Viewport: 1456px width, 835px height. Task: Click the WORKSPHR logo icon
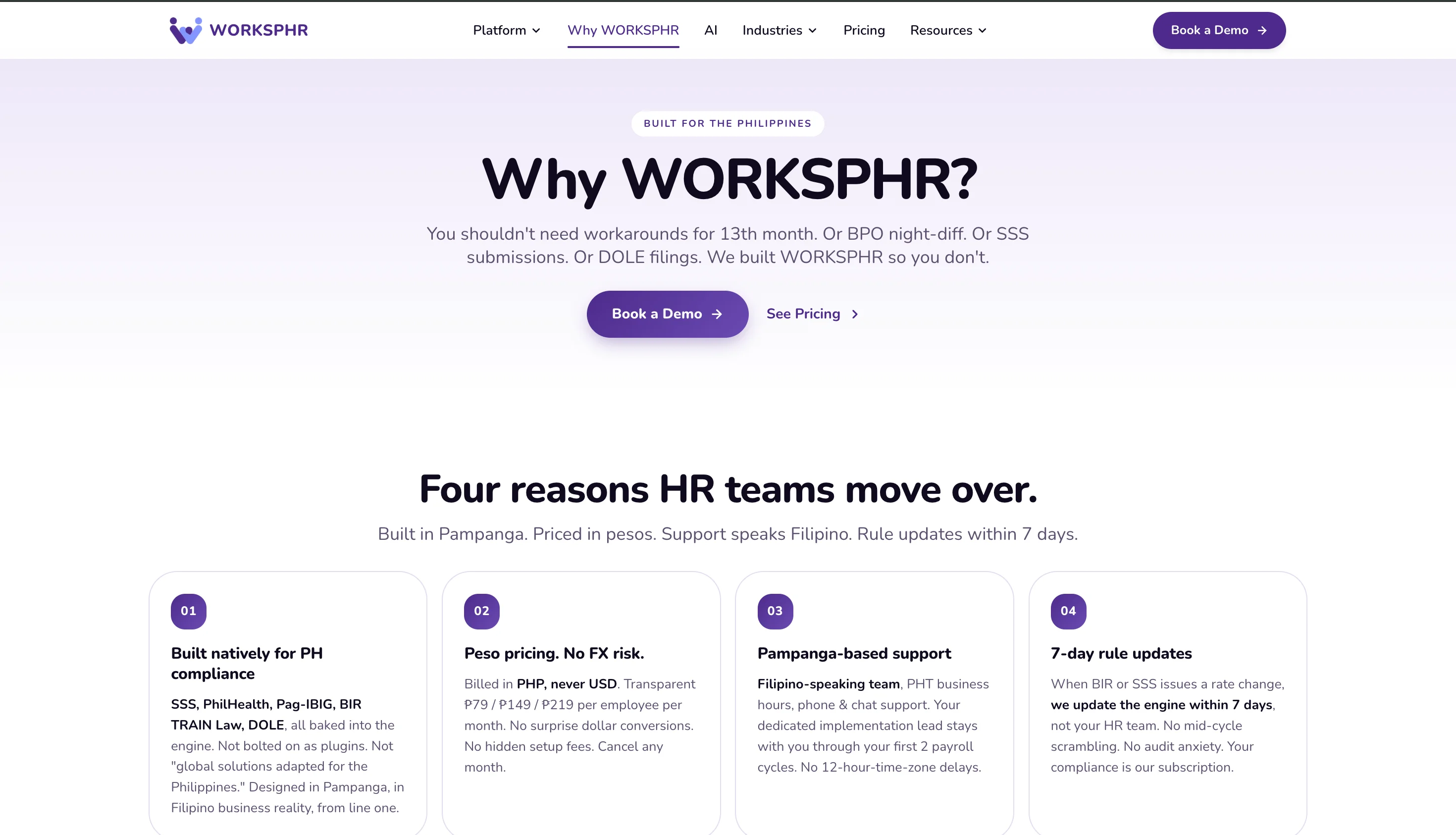click(x=186, y=30)
